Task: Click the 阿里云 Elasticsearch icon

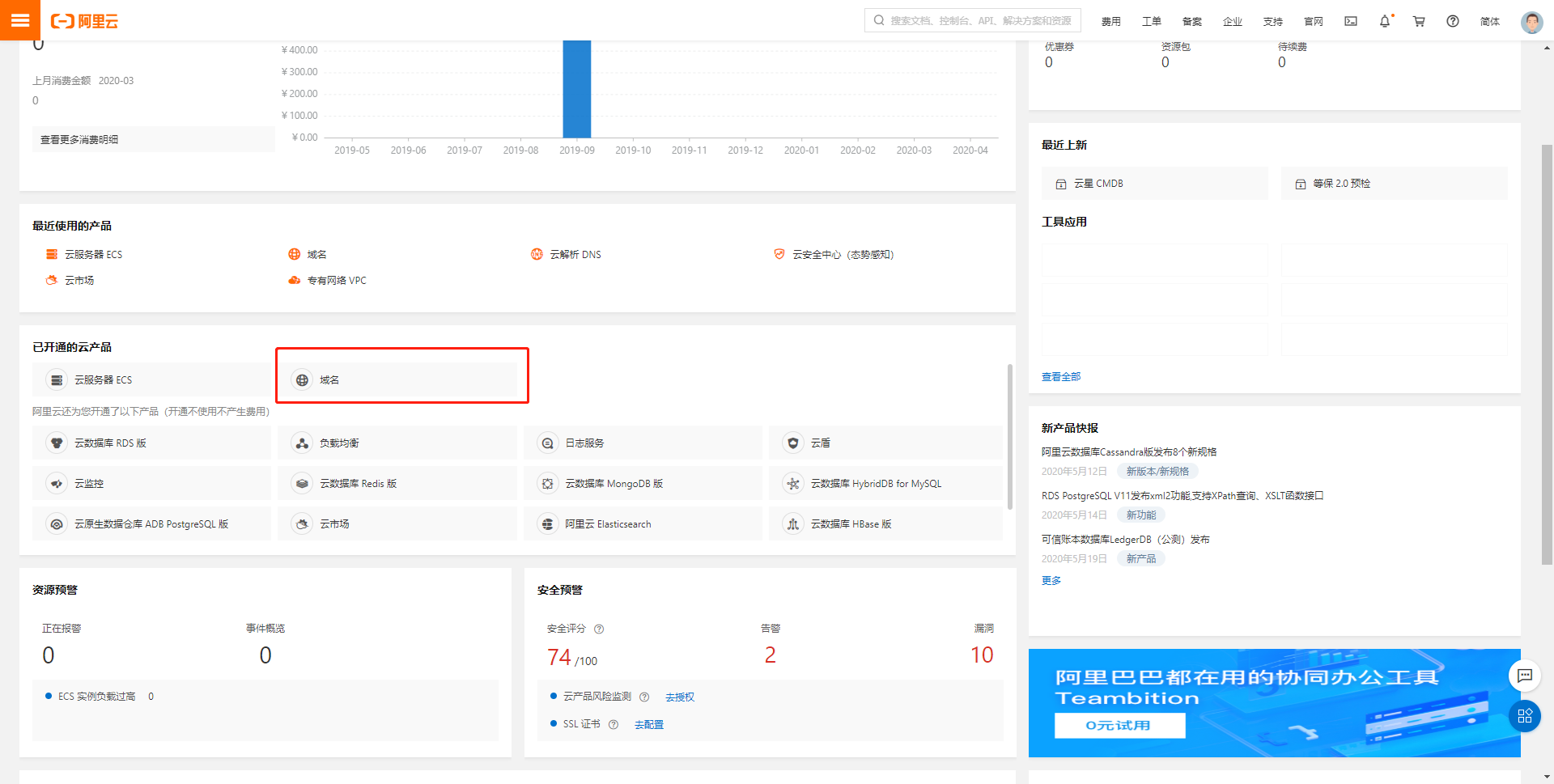Action: [x=547, y=523]
